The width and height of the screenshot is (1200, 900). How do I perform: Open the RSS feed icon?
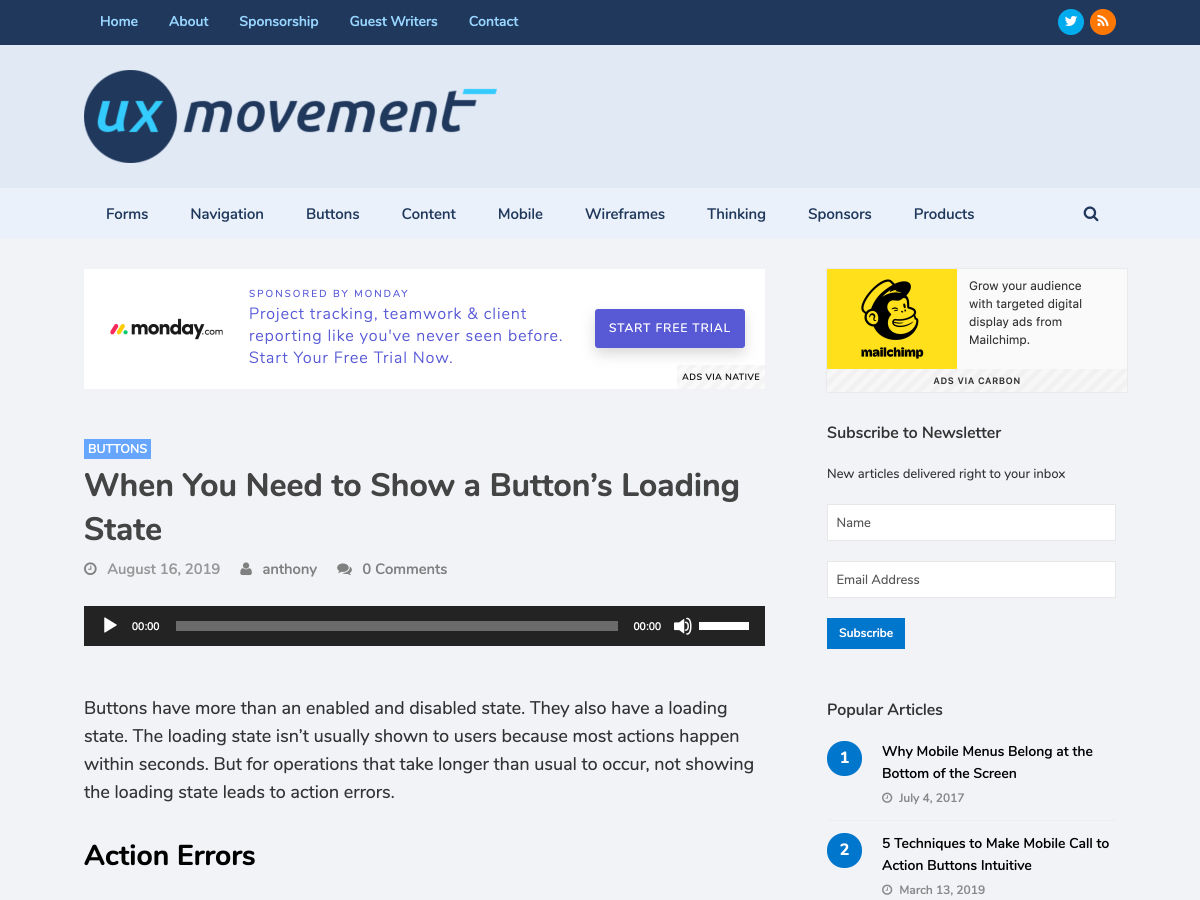pos(1103,21)
